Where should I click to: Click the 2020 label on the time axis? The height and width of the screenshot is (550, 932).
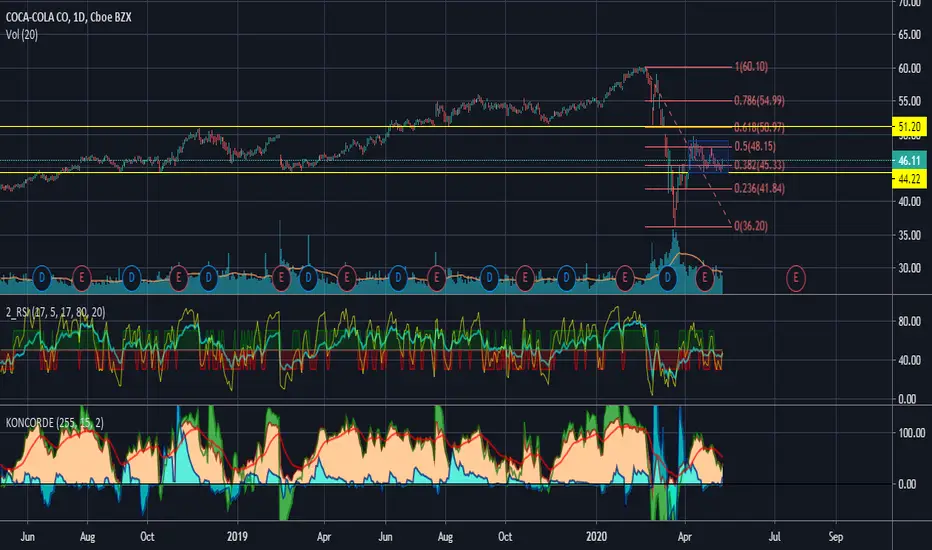pyautogui.click(x=596, y=536)
